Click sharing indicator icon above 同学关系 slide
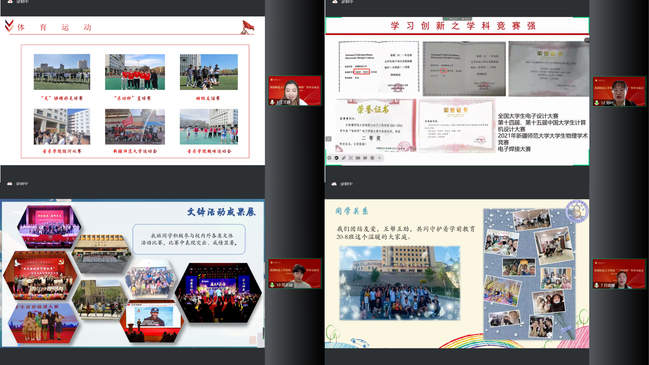The image size is (649, 365). click(x=334, y=184)
